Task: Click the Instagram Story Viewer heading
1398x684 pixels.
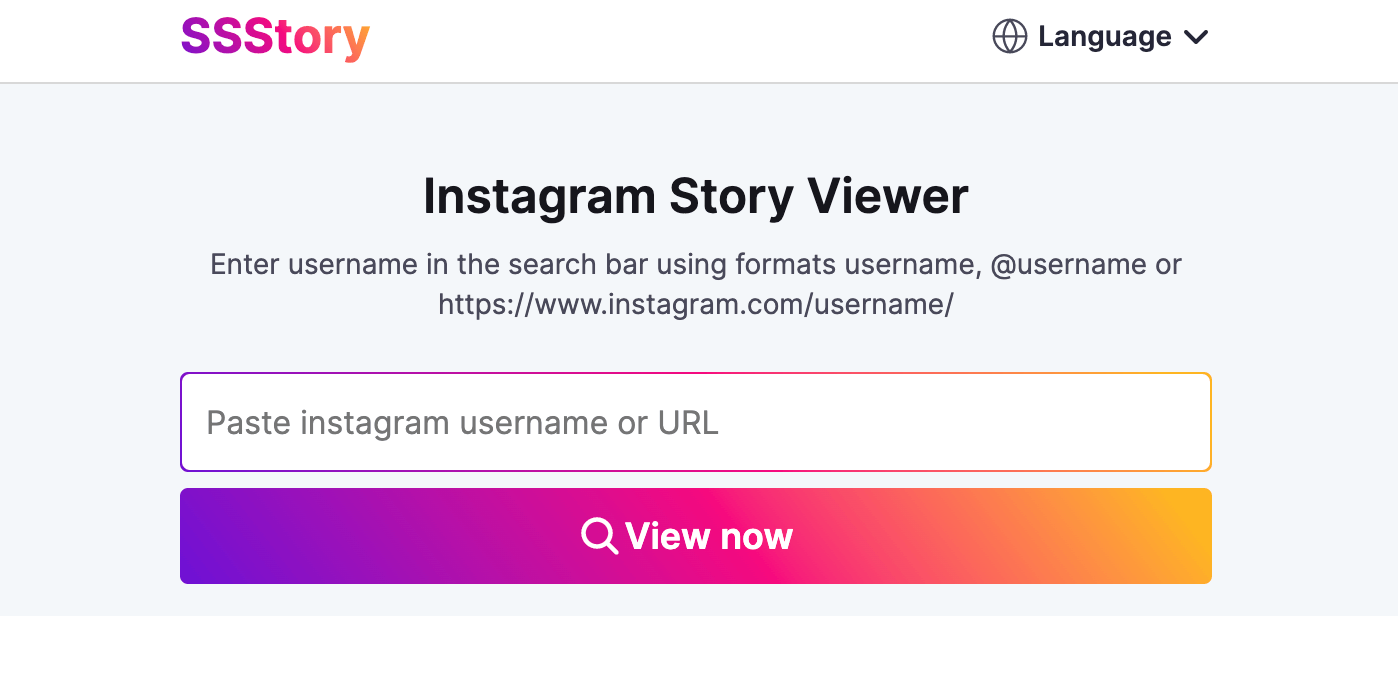Action: pos(696,196)
